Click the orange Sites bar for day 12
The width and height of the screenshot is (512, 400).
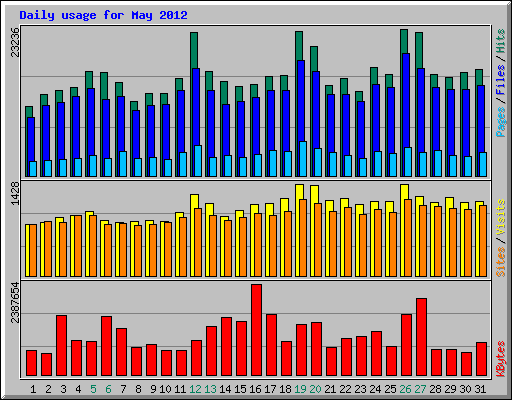pyautogui.click(x=198, y=243)
